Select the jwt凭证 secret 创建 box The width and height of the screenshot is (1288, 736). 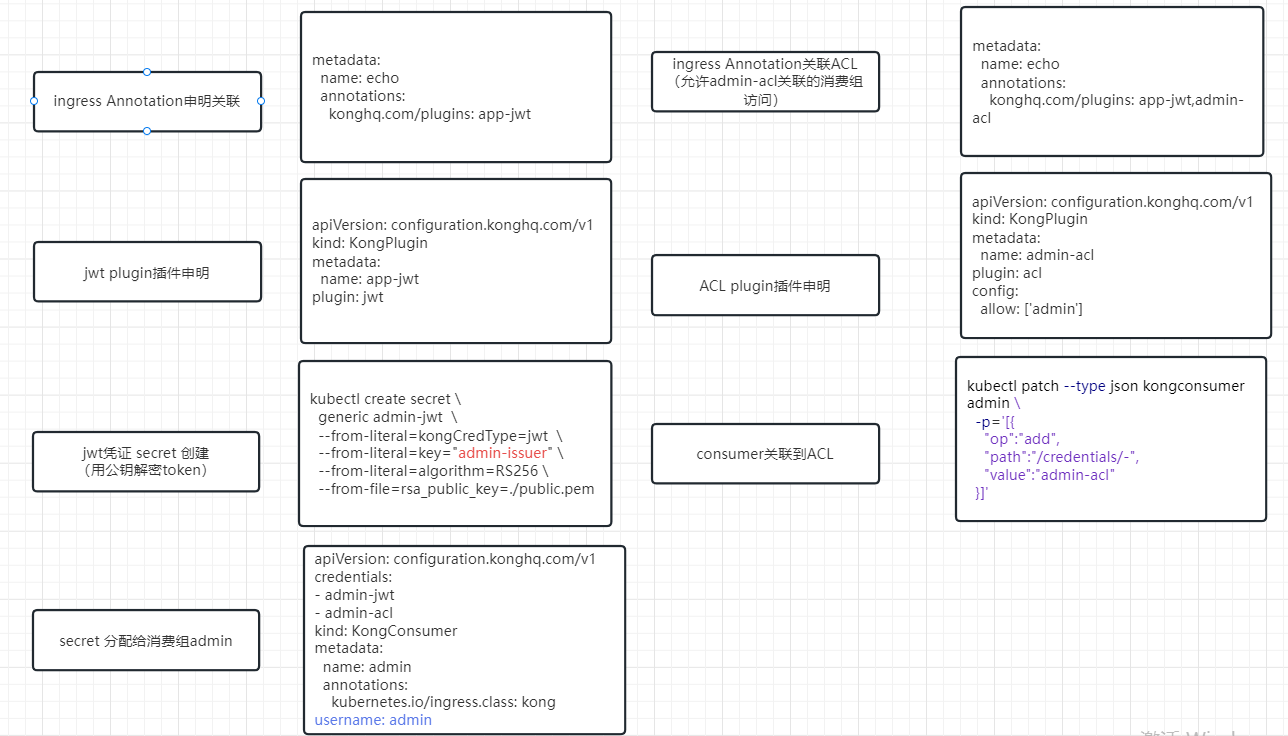(x=146, y=462)
